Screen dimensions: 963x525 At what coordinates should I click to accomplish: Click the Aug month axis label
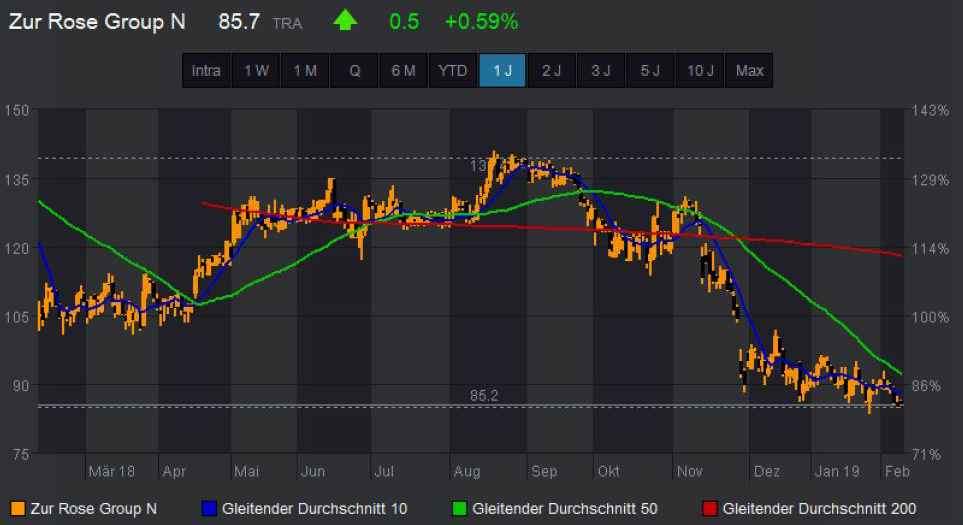467,472
